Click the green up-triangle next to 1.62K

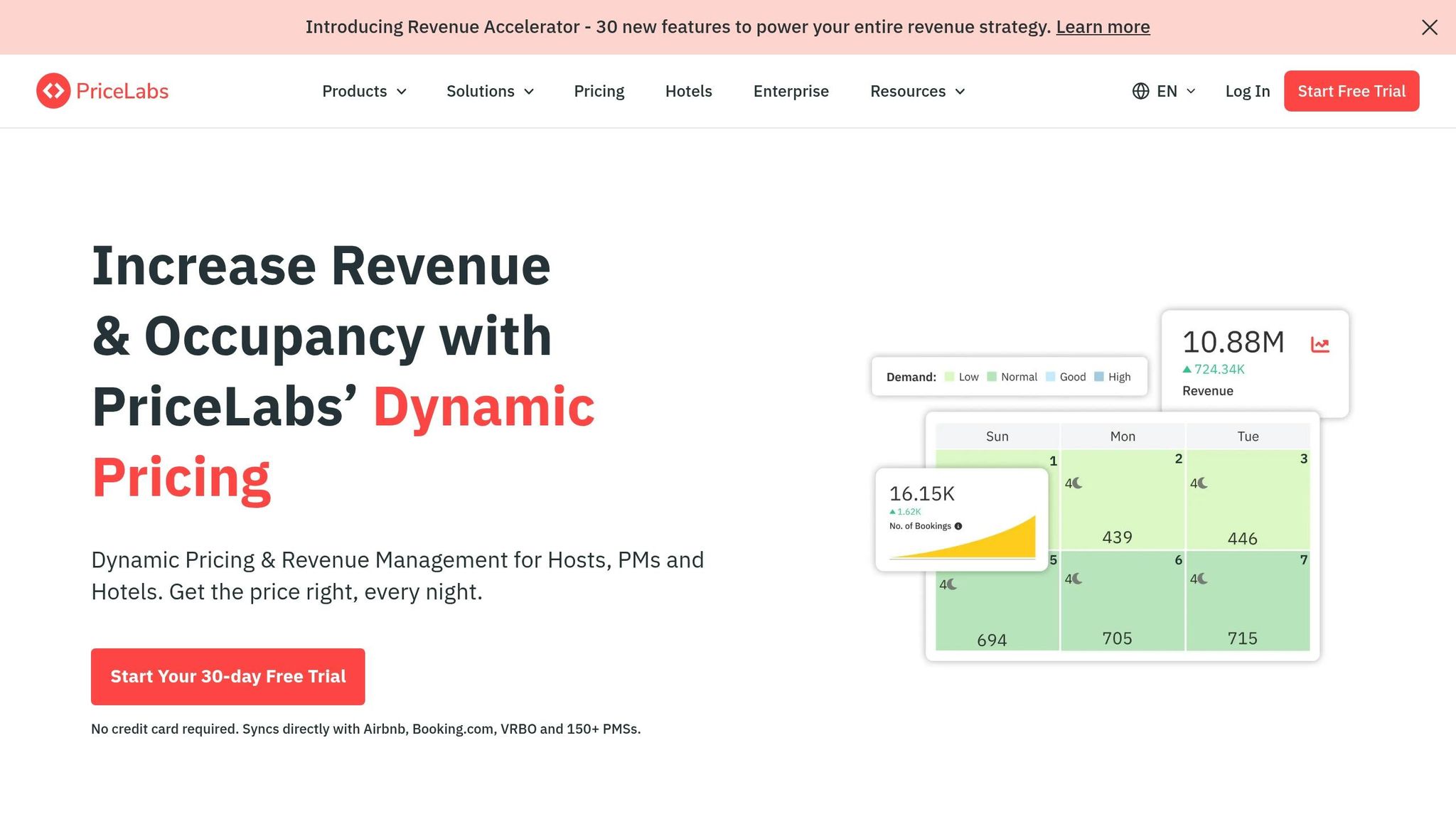pos(892,512)
